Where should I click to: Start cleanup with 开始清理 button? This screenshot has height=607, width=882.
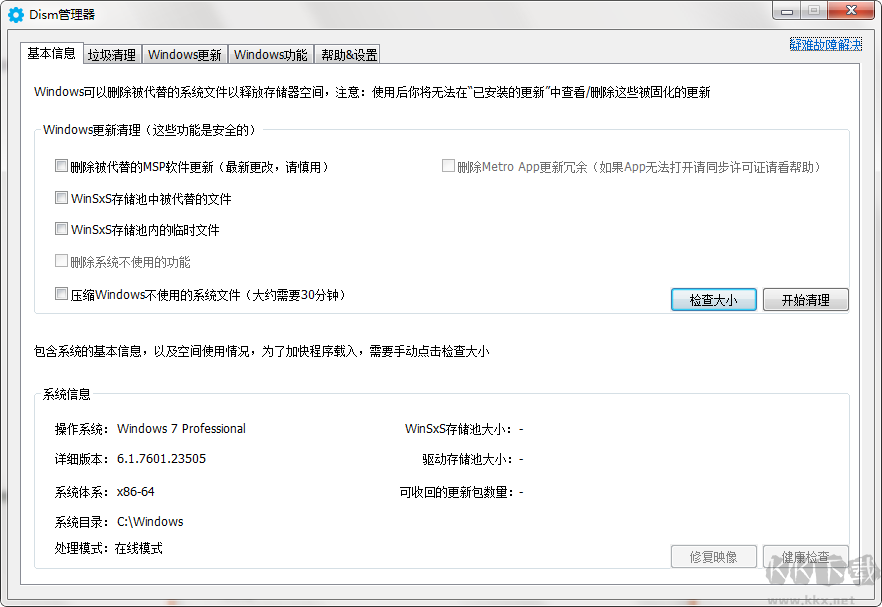tap(806, 300)
